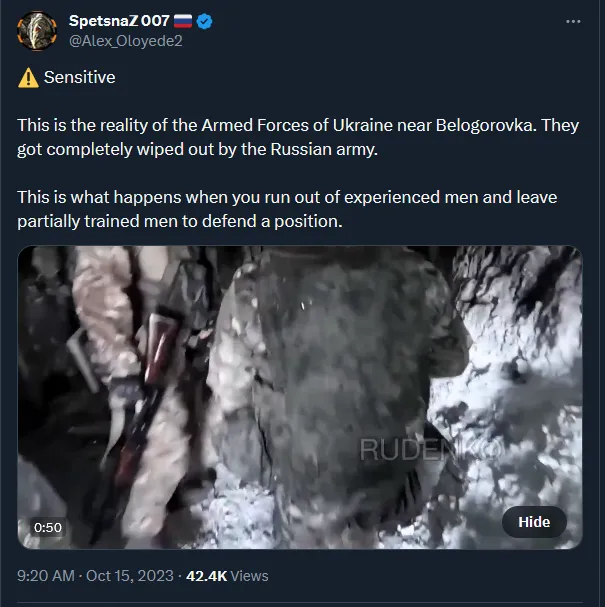
Task: Click the paragraph about partially trained men
Action: pyautogui.click(x=287, y=209)
